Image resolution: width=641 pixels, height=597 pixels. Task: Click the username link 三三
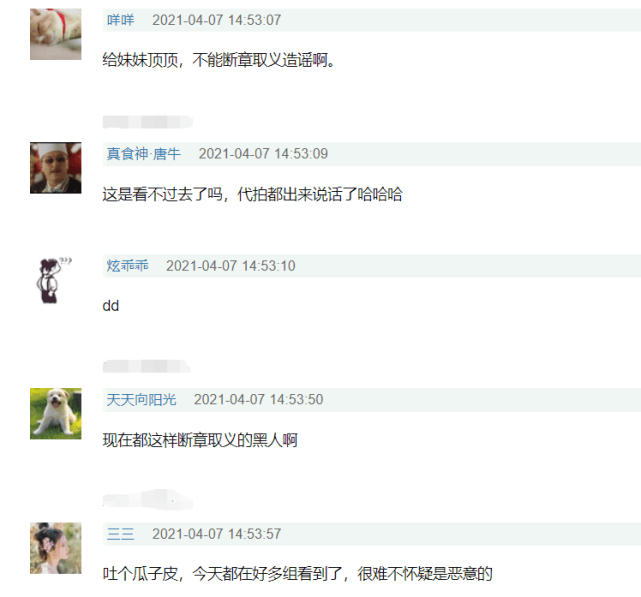pyautogui.click(x=121, y=534)
